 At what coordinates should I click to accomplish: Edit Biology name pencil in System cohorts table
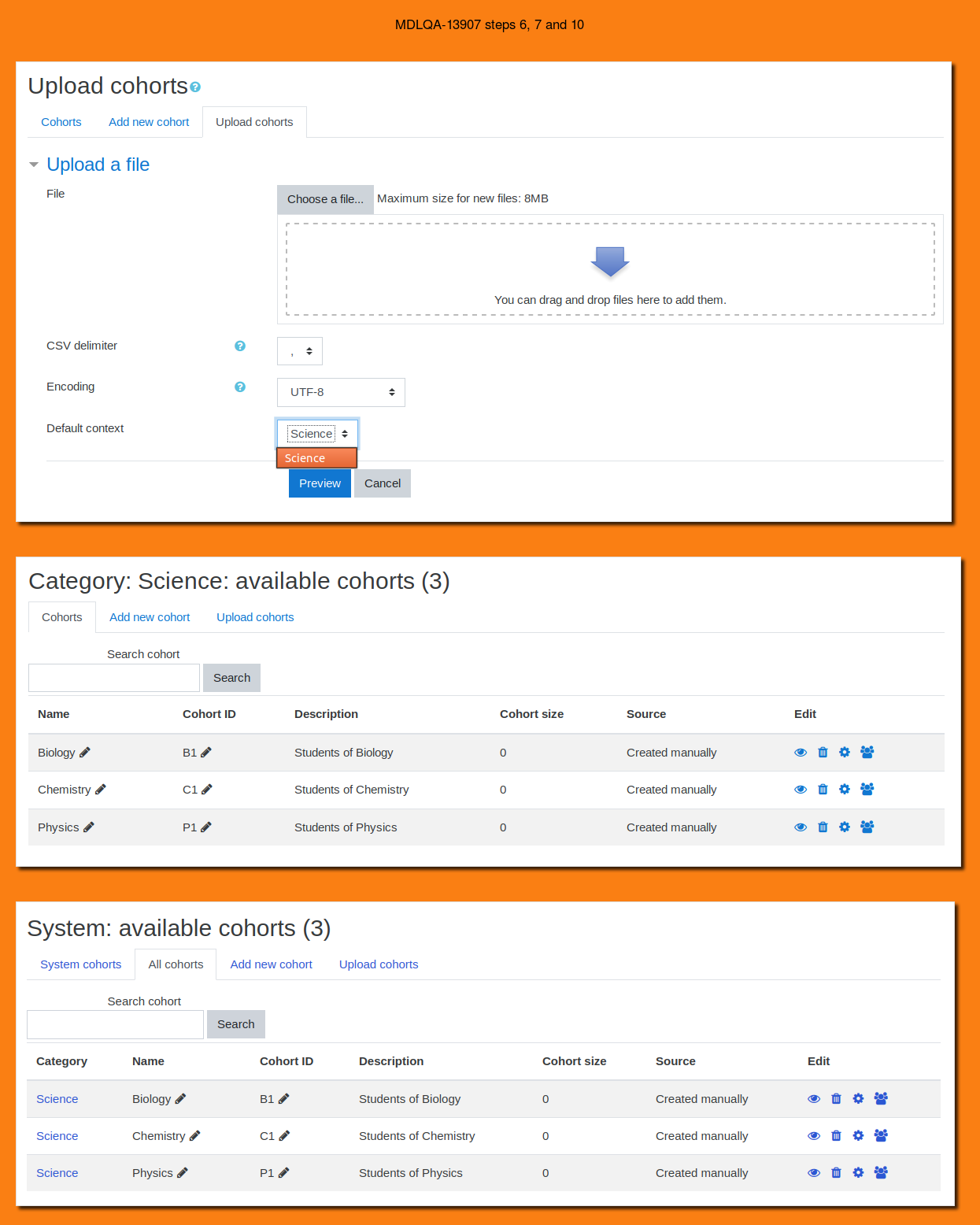pos(180,1099)
